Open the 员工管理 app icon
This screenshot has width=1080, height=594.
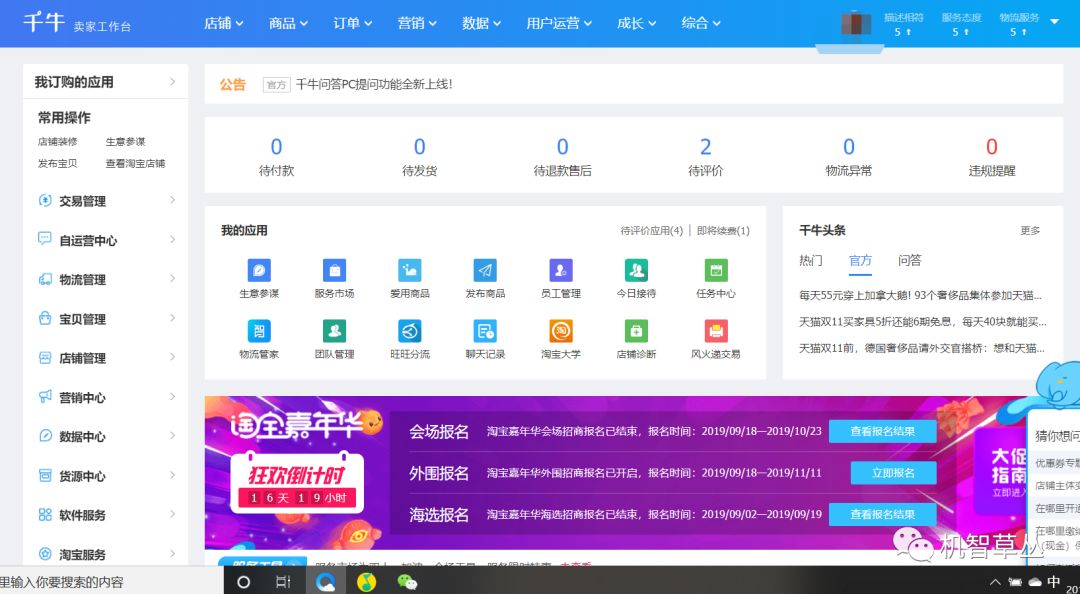[561, 271]
